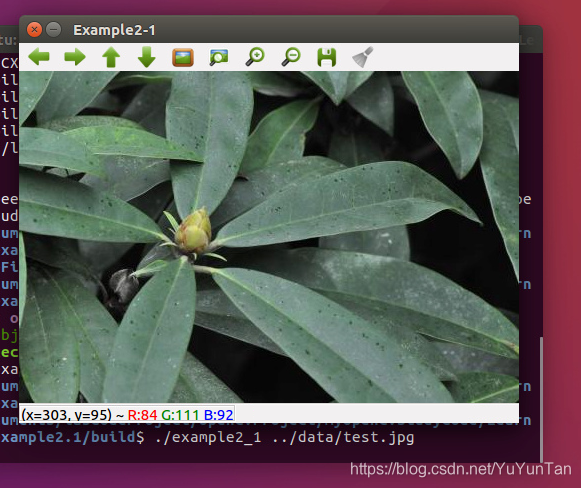Pan image right with the right arrow

[75, 57]
